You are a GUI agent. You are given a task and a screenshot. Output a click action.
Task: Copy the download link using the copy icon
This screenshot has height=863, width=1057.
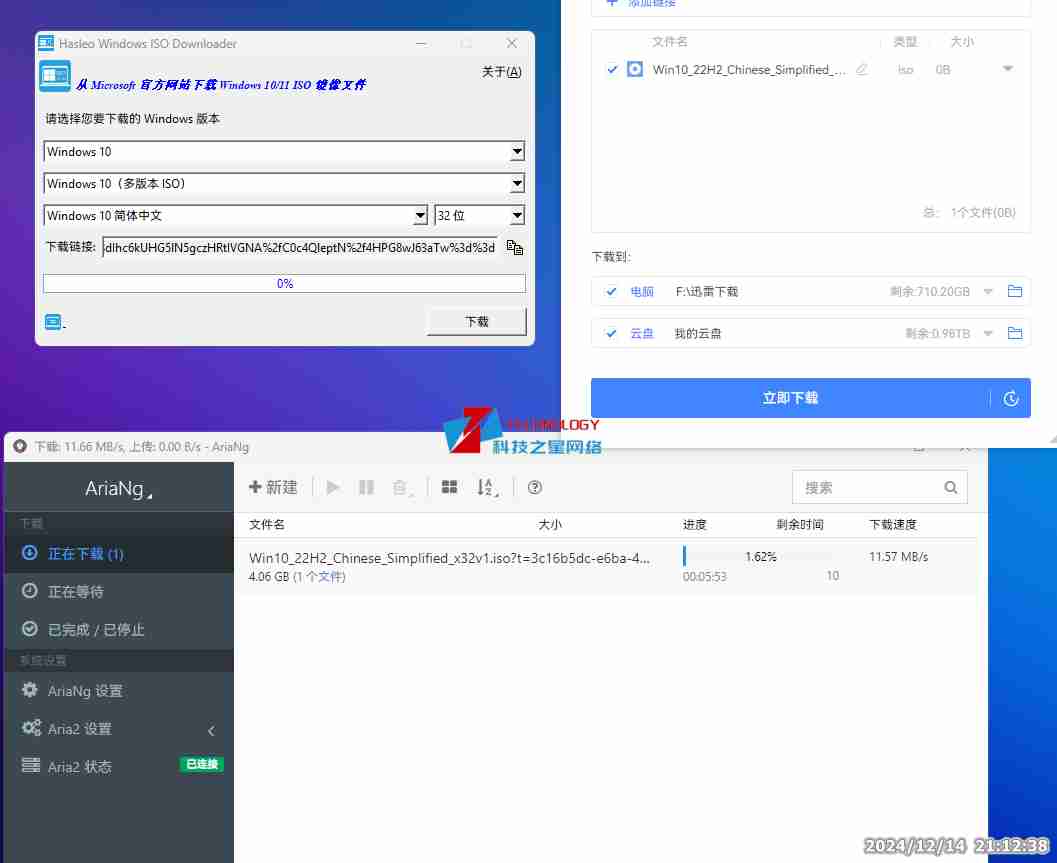(514, 247)
